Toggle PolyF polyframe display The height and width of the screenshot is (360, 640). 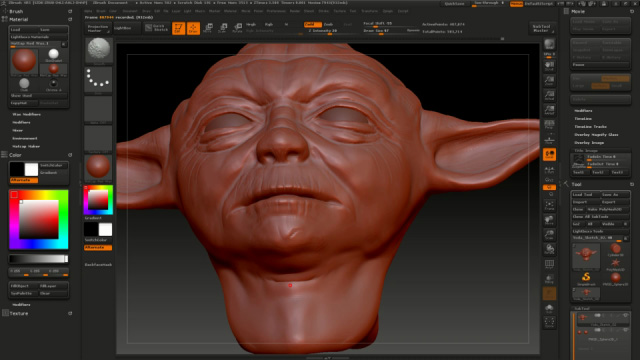click(x=549, y=264)
